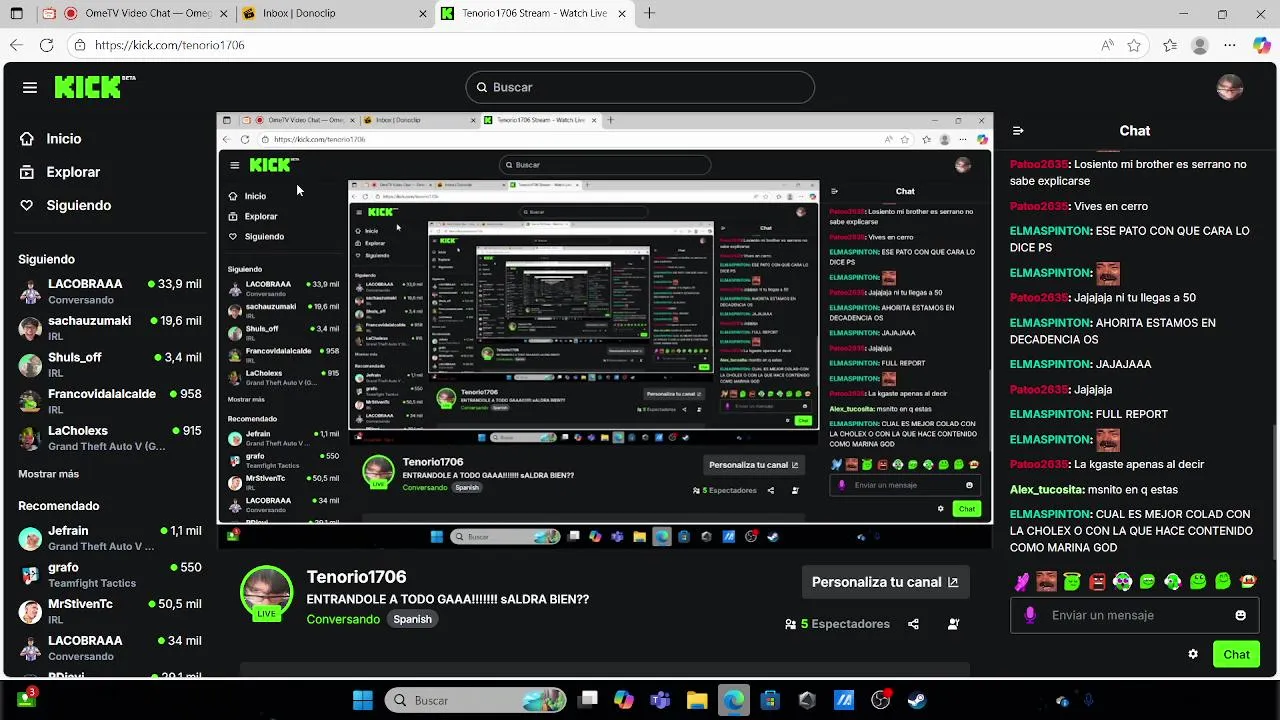Bookmark this page with the star icon
Screen dimensions: 1280x720
(x=1134, y=45)
